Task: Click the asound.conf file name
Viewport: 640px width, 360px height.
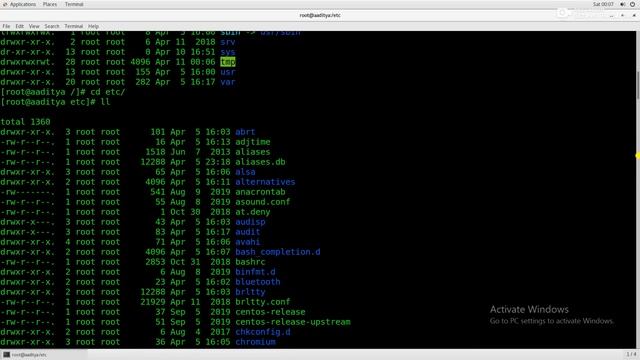Action: tap(262, 202)
